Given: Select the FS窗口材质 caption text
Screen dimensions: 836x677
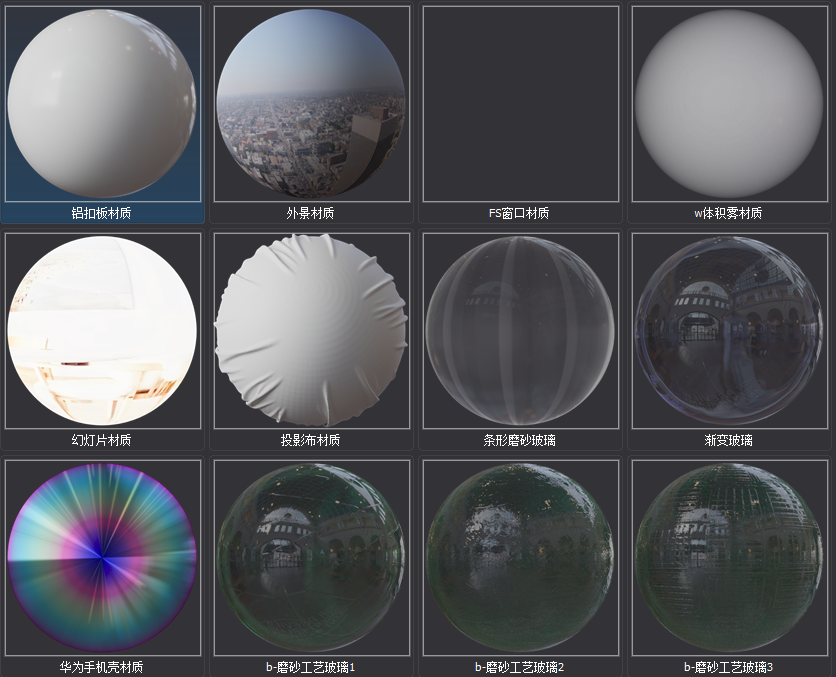Looking at the screenshot, I should (519, 213).
